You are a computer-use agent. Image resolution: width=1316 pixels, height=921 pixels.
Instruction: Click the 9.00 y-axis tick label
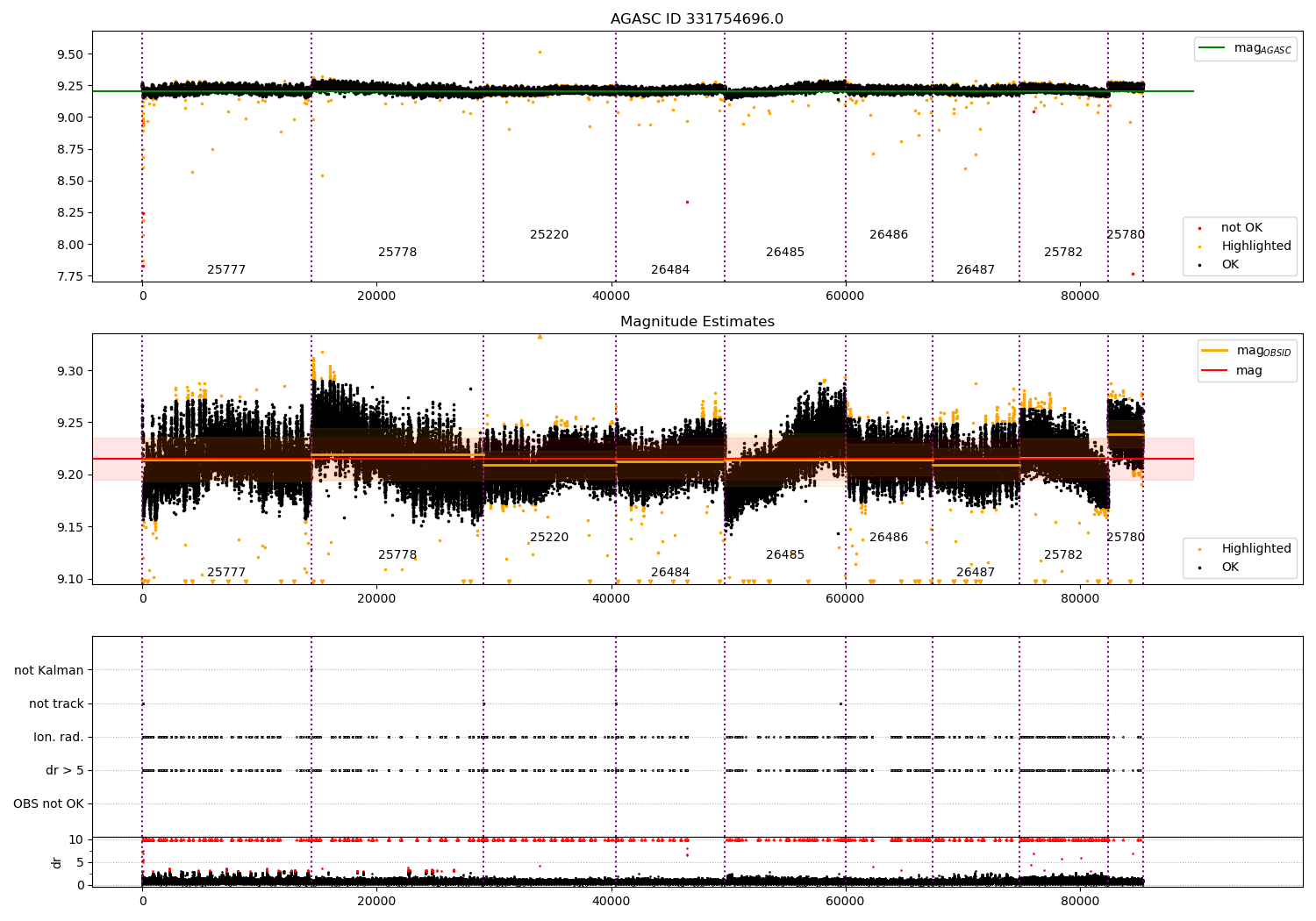tap(69, 118)
